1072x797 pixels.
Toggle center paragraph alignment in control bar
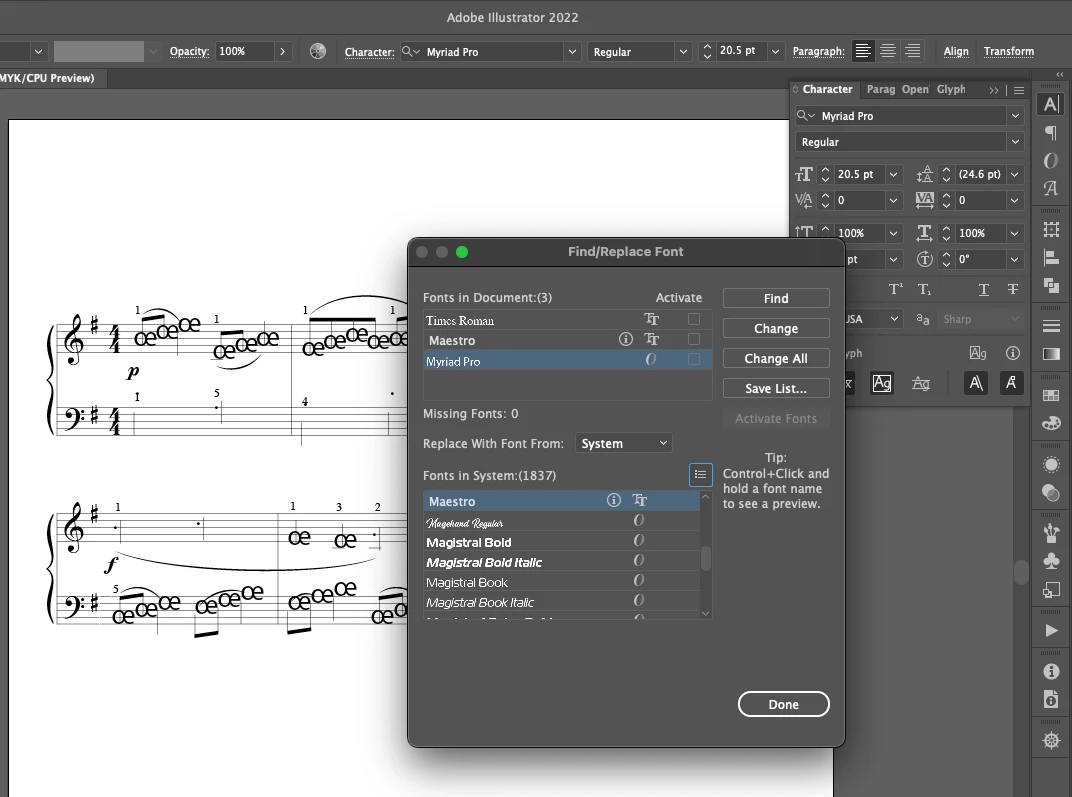pos(887,51)
